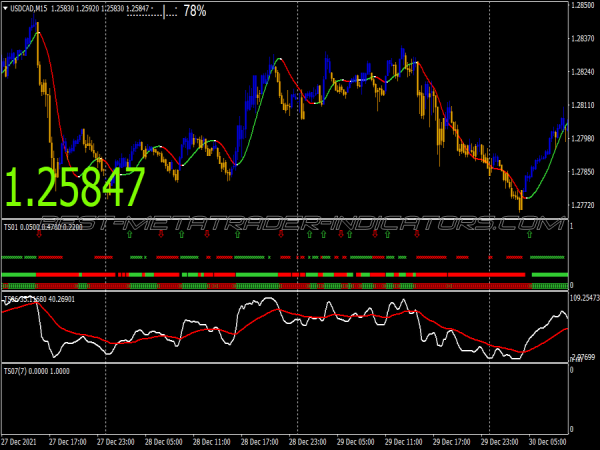Screen dimensions: 600x450
Task: Click the 27 Dec 17:00 time label
Action: pyautogui.click(x=68, y=442)
